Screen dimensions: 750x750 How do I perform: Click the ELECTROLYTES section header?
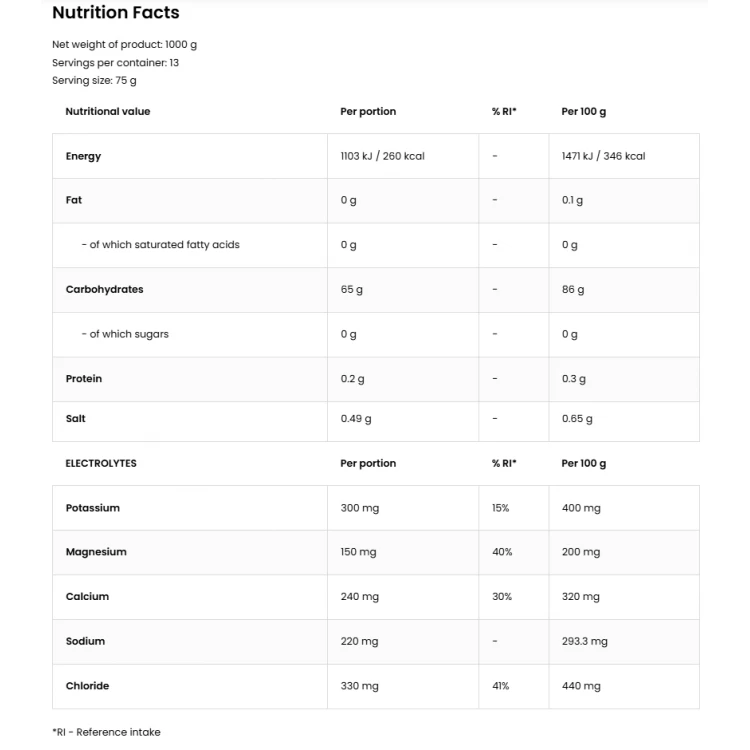(101, 463)
